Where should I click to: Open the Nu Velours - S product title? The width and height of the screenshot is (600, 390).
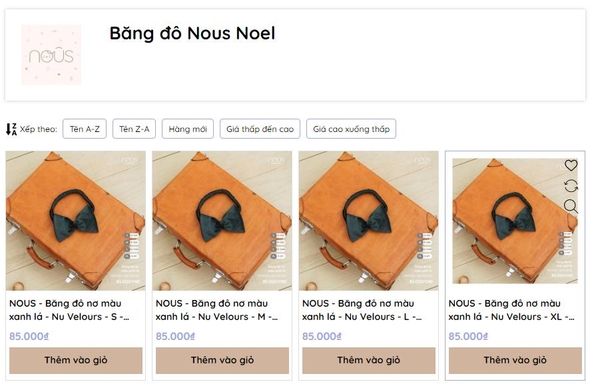[70, 310]
